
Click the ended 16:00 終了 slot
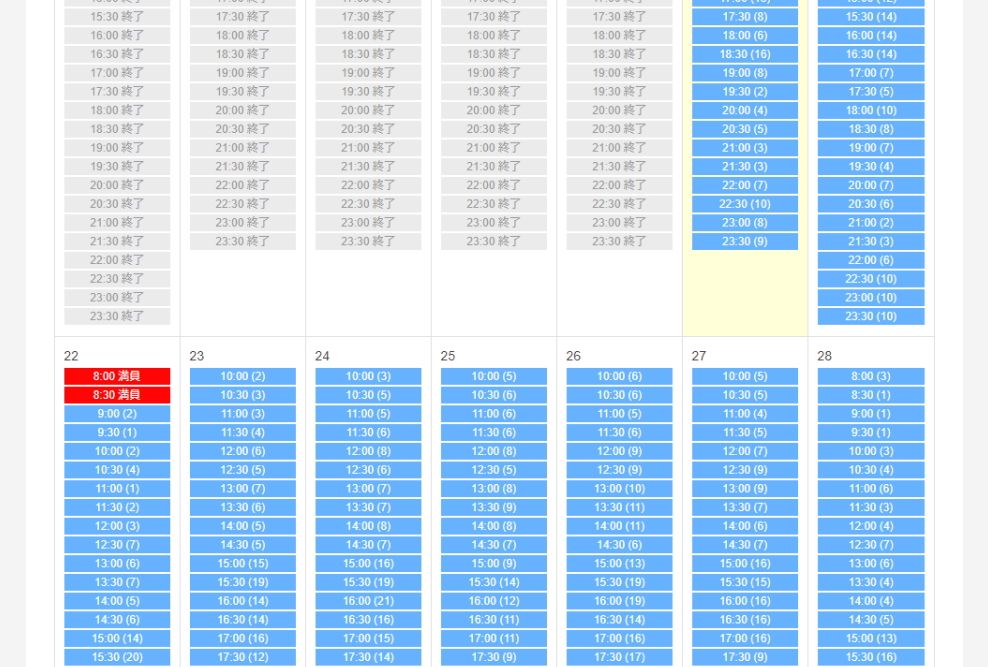117,35
